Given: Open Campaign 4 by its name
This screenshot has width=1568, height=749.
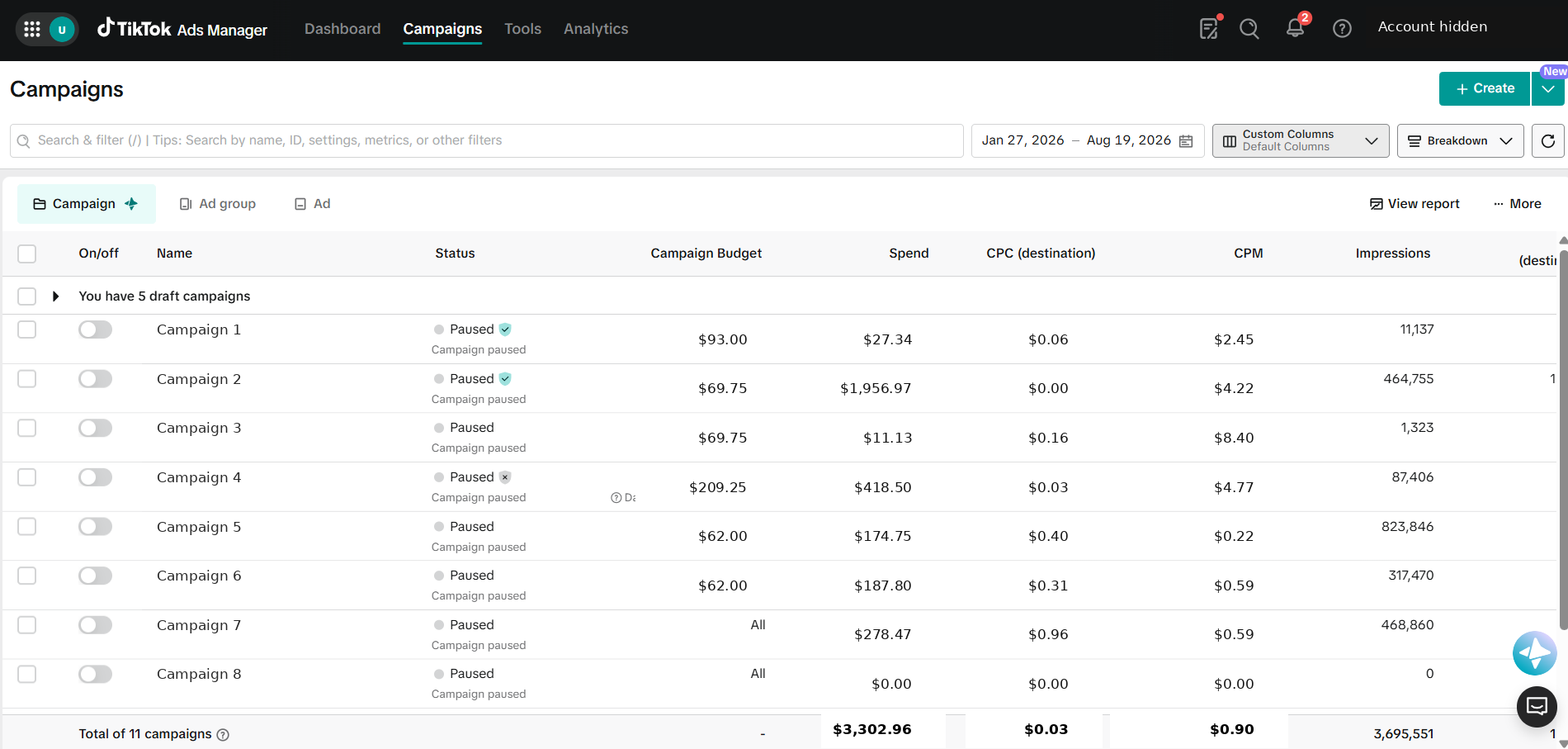Looking at the screenshot, I should point(199,477).
